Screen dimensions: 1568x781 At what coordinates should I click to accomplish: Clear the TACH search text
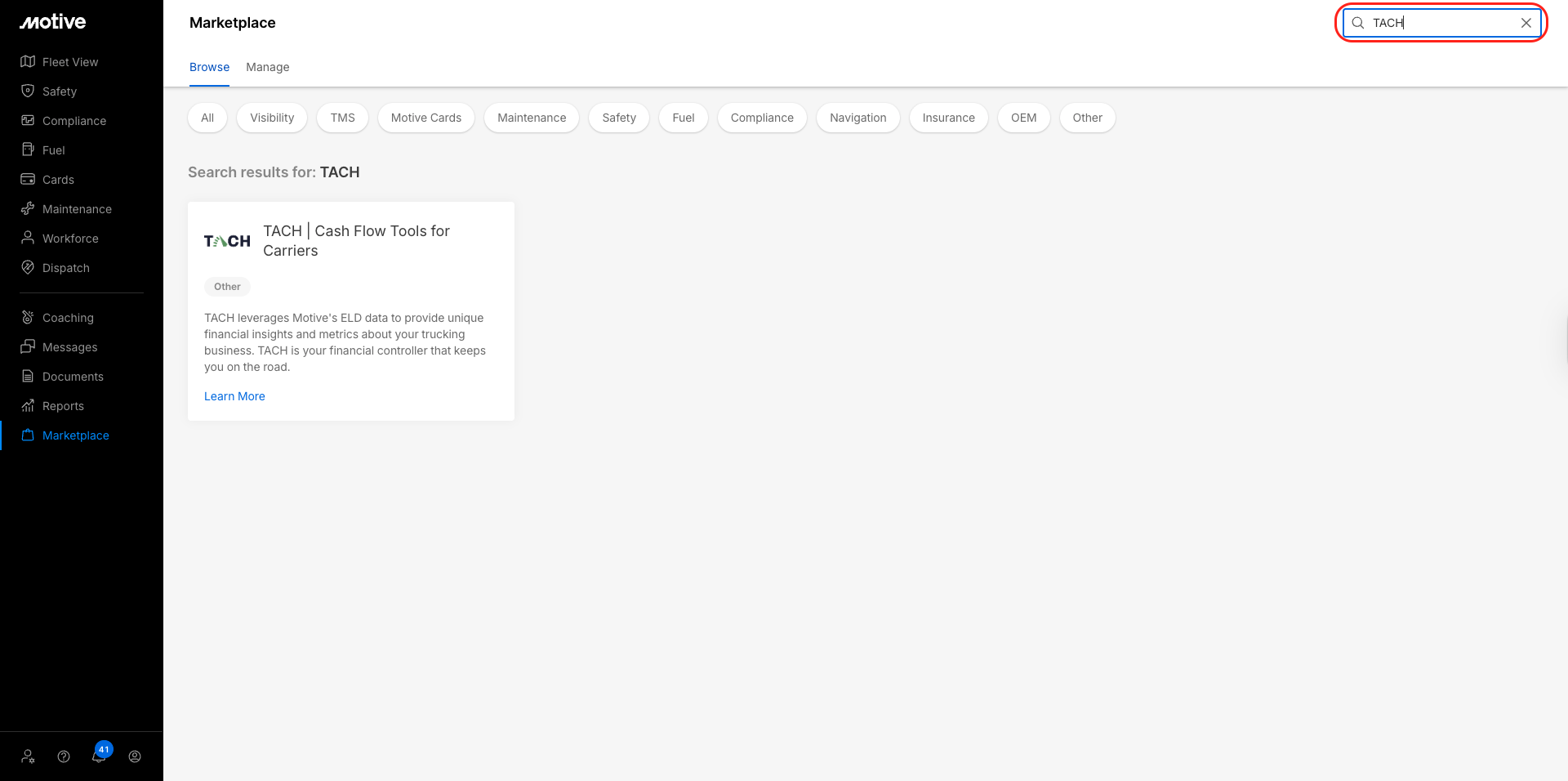tap(1526, 23)
